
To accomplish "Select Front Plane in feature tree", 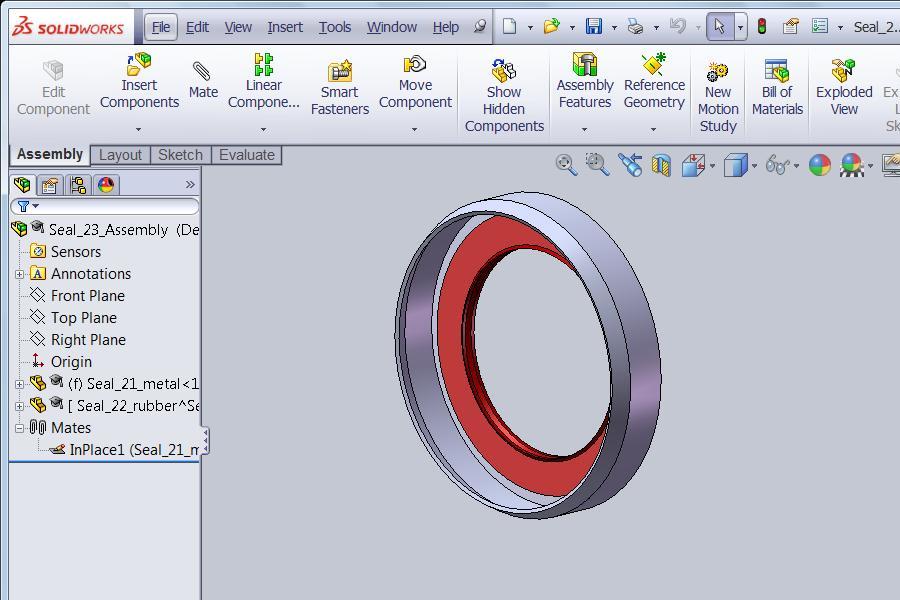I will (x=87, y=296).
